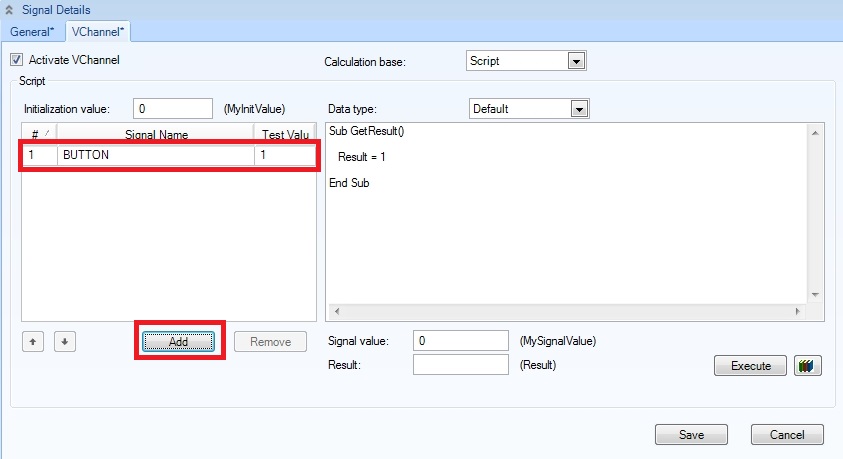Click the Initialization value field

[172, 108]
